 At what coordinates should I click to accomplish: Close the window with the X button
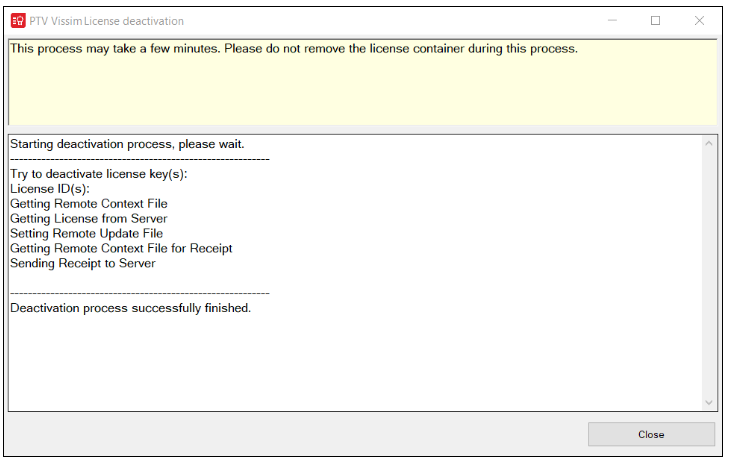(x=699, y=20)
